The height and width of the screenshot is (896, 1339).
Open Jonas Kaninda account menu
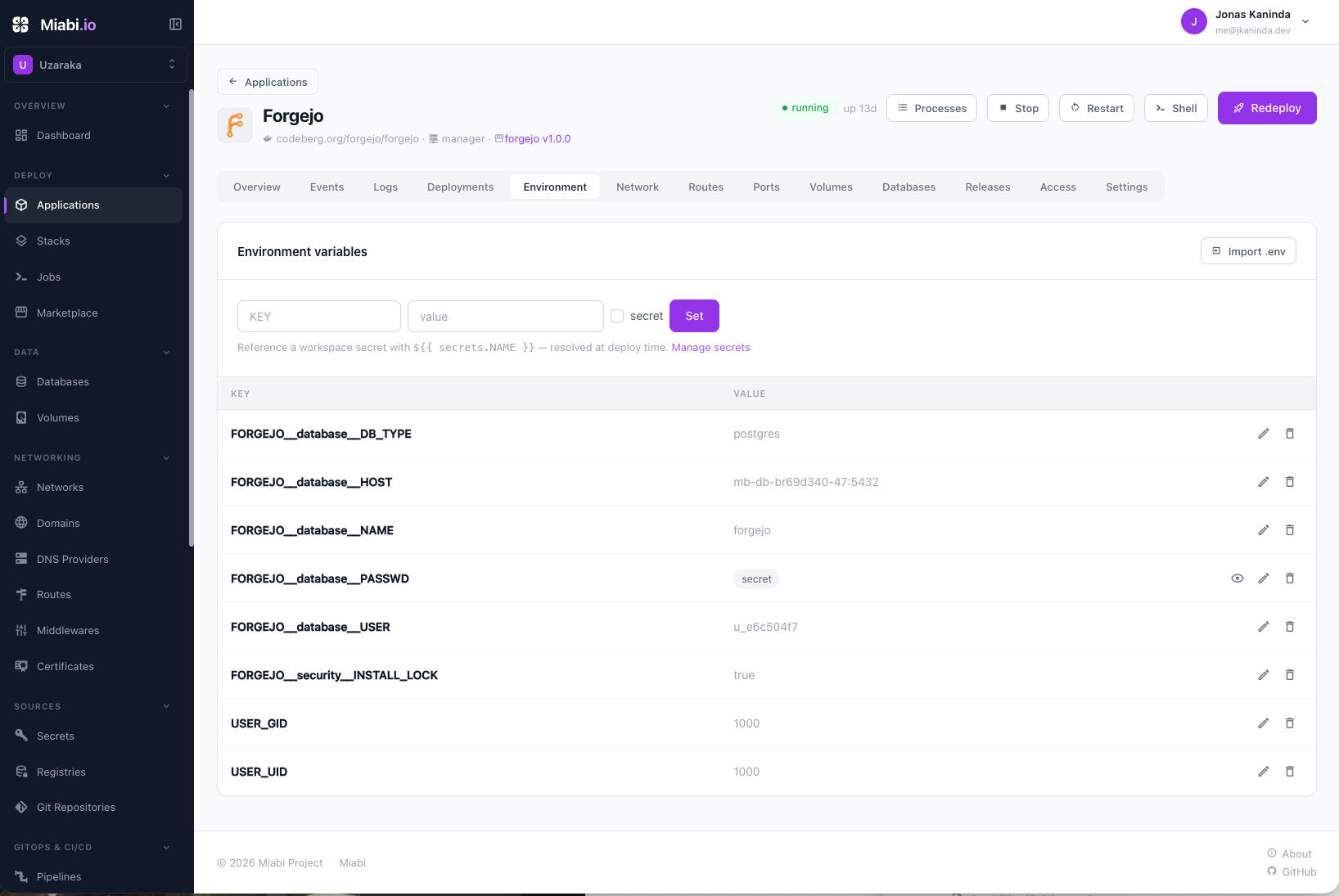click(x=1247, y=22)
